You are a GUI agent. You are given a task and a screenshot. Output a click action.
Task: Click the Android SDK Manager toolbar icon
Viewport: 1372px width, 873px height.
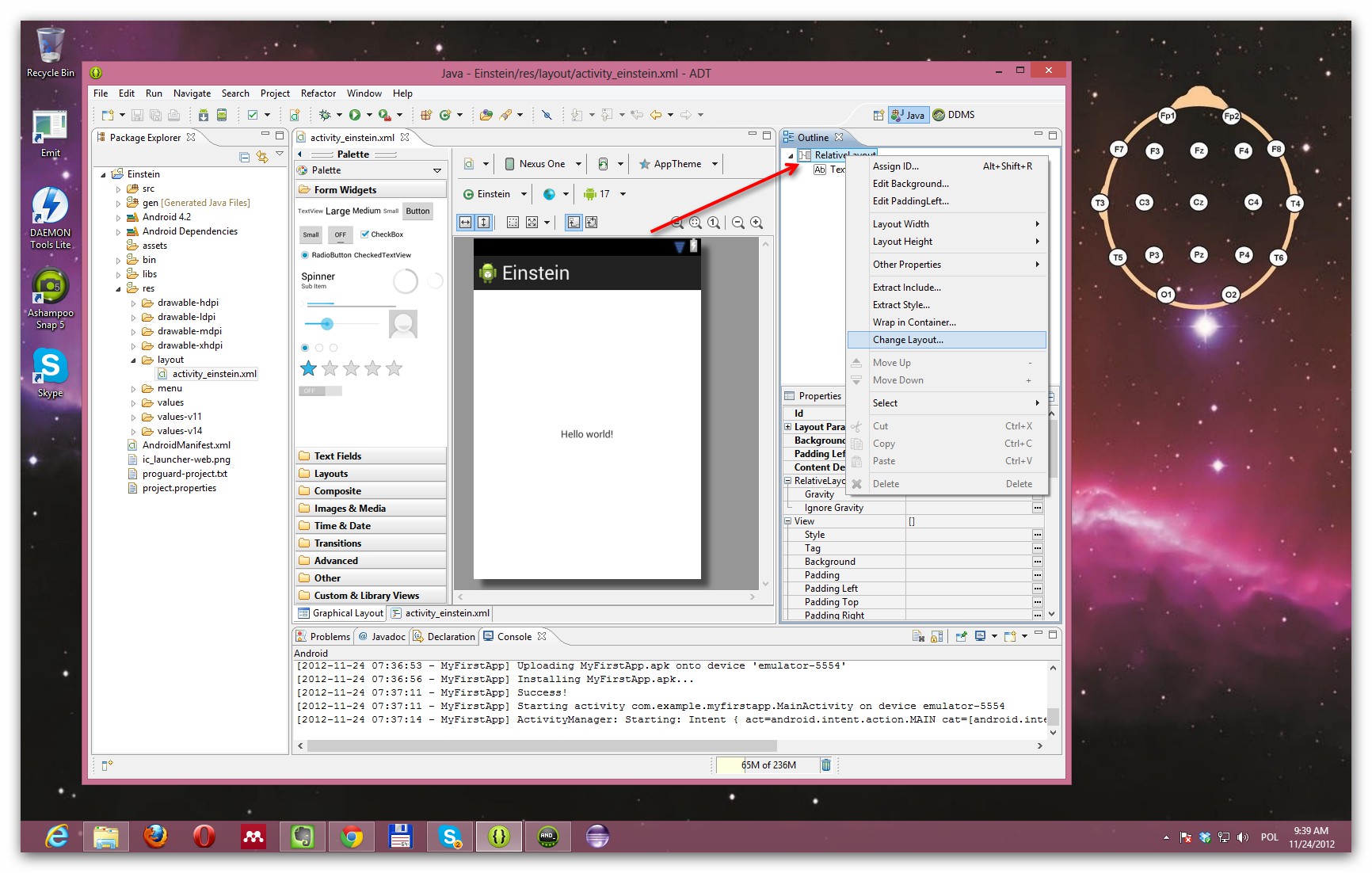point(204,115)
